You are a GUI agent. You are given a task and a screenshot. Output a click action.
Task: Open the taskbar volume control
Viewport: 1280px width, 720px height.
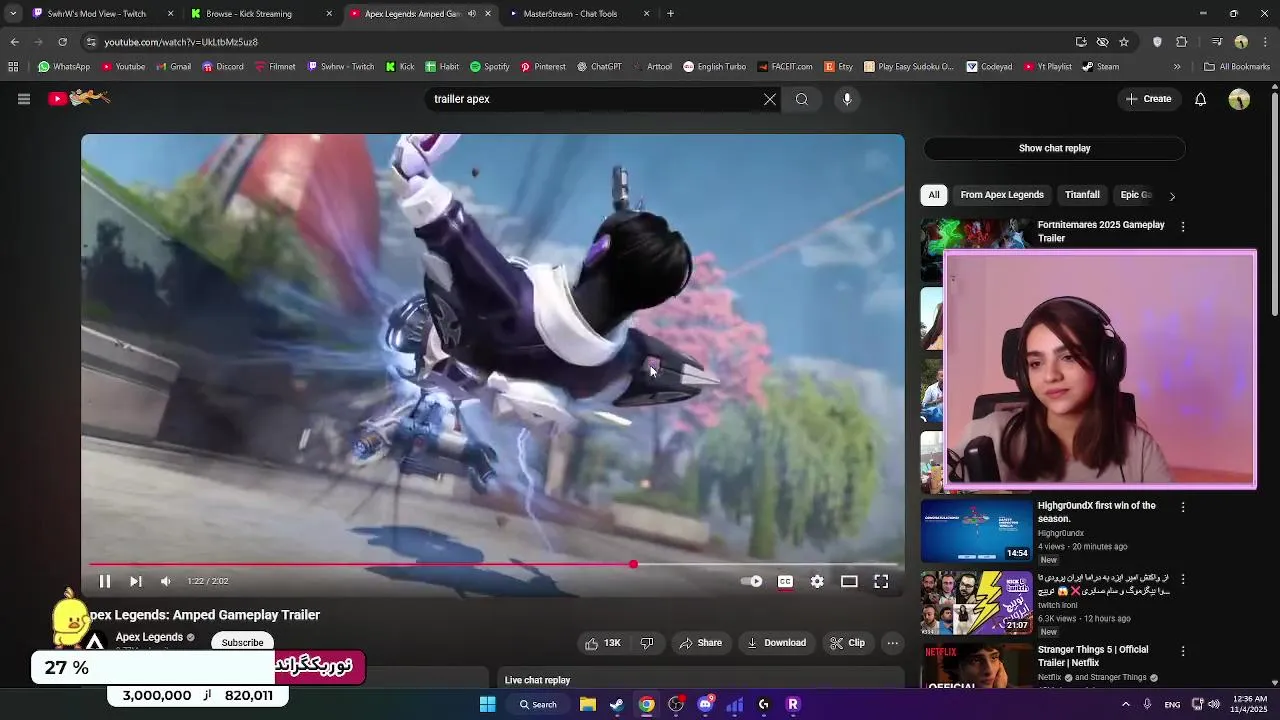[x=1214, y=704]
